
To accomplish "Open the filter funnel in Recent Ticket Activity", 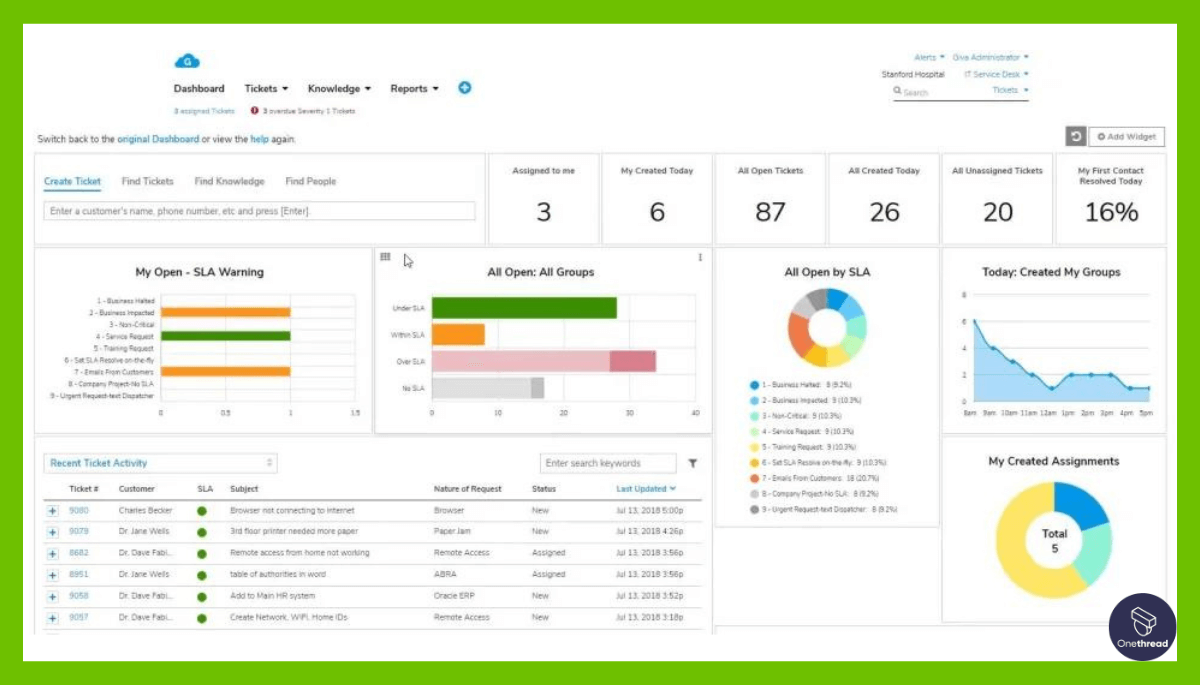I will point(692,463).
